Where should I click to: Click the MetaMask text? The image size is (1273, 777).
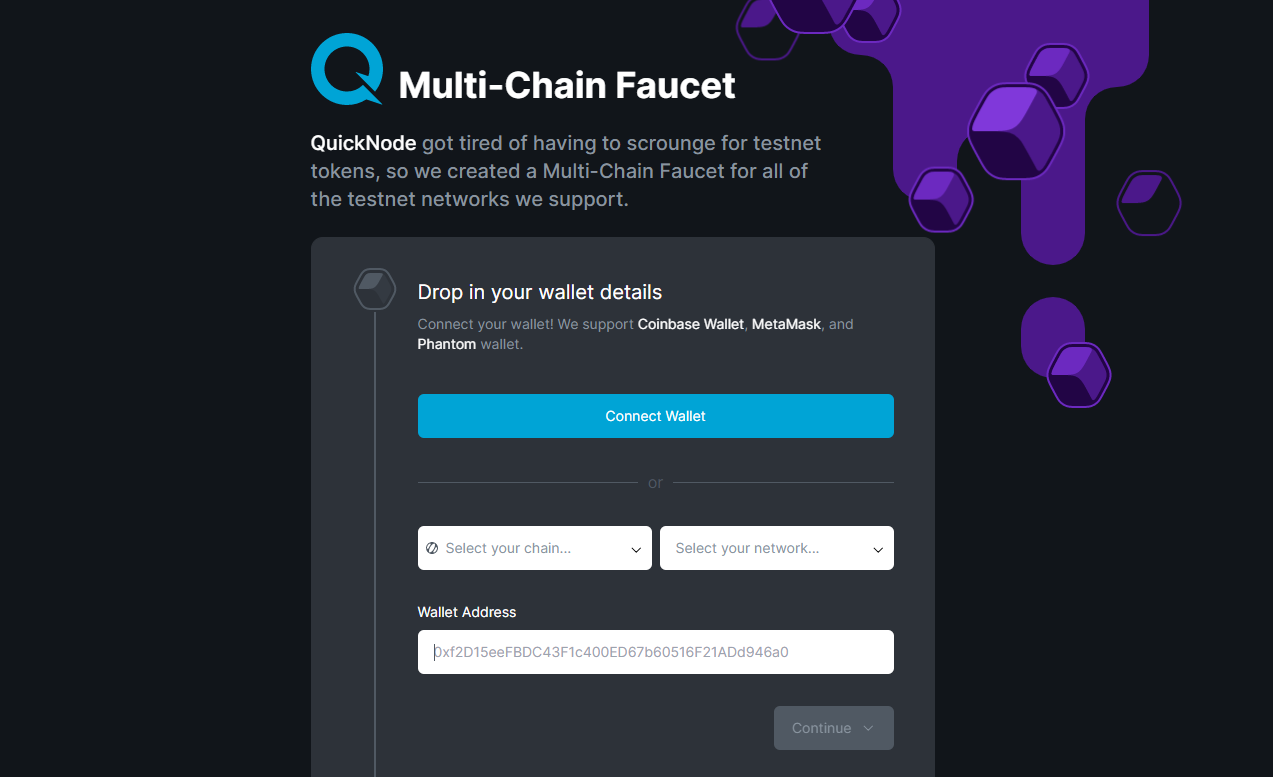[786, 324]
